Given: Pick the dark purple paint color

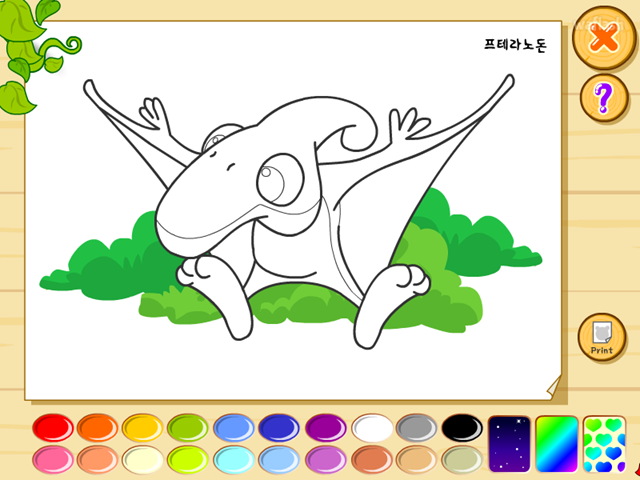Looking at the screenshot, I should [326, 427].
